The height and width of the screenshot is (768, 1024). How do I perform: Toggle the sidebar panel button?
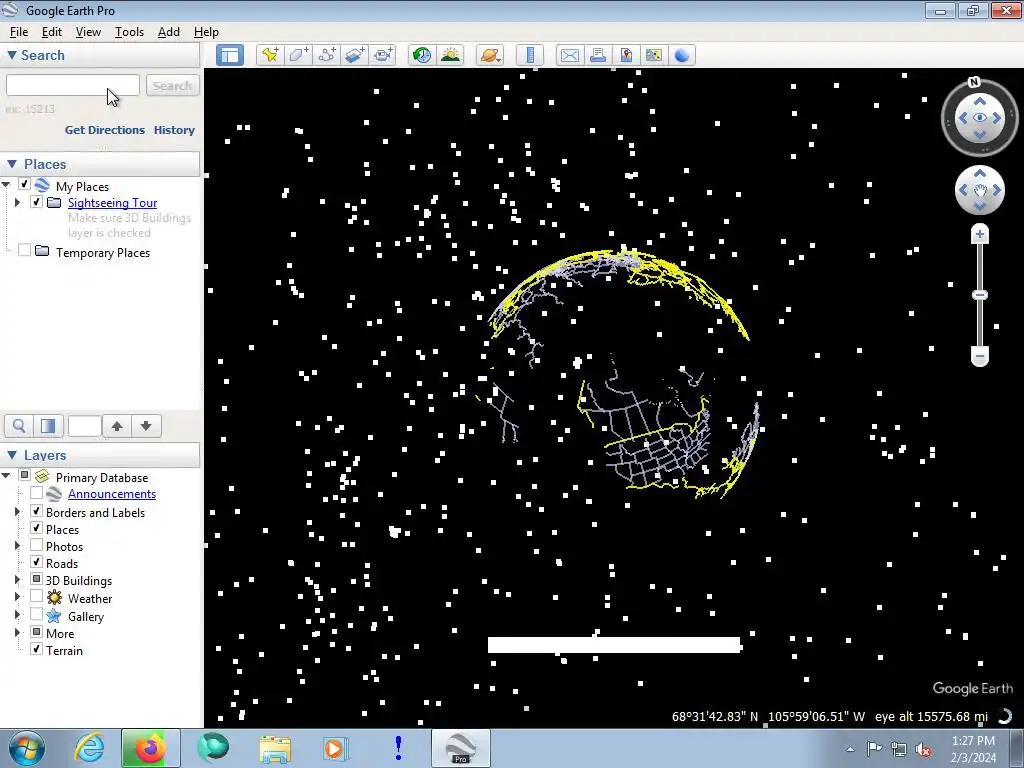coord(230,56)
